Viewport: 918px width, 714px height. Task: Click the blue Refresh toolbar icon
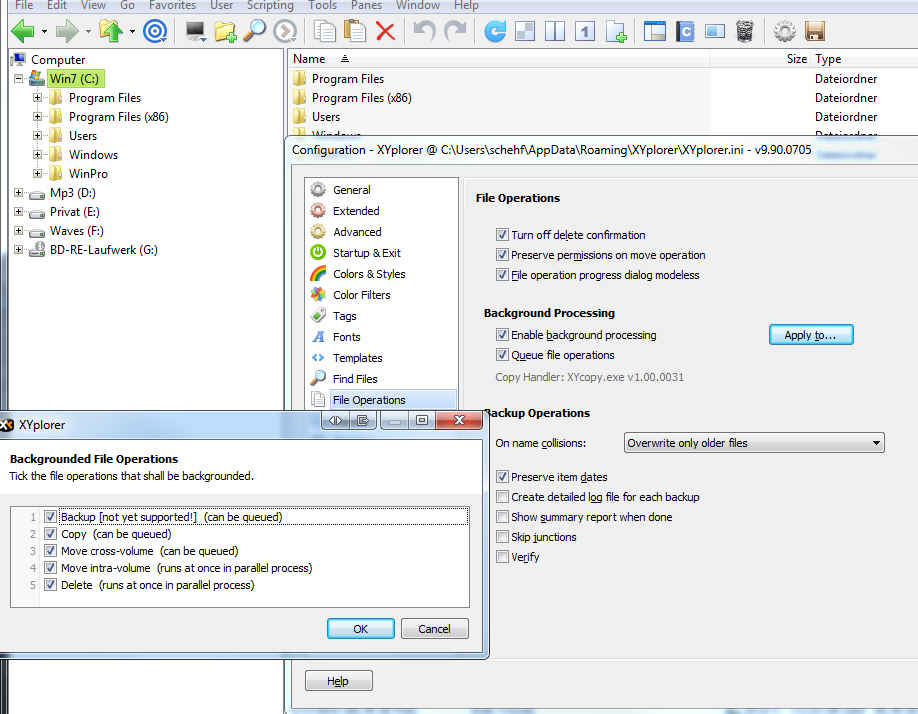point(495,31)
